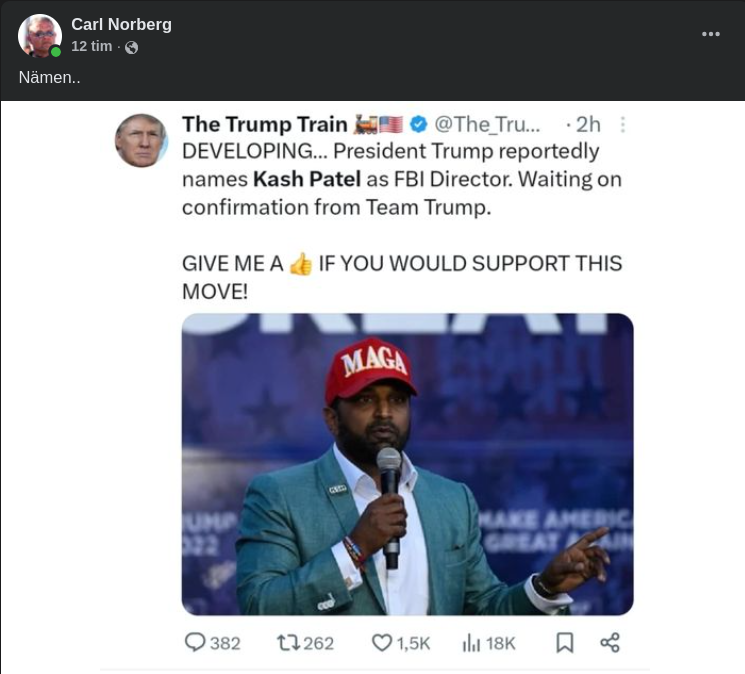Click the tweet share icon
The height and width of the screenshot is (674, 745).
[x=609, y=642]
